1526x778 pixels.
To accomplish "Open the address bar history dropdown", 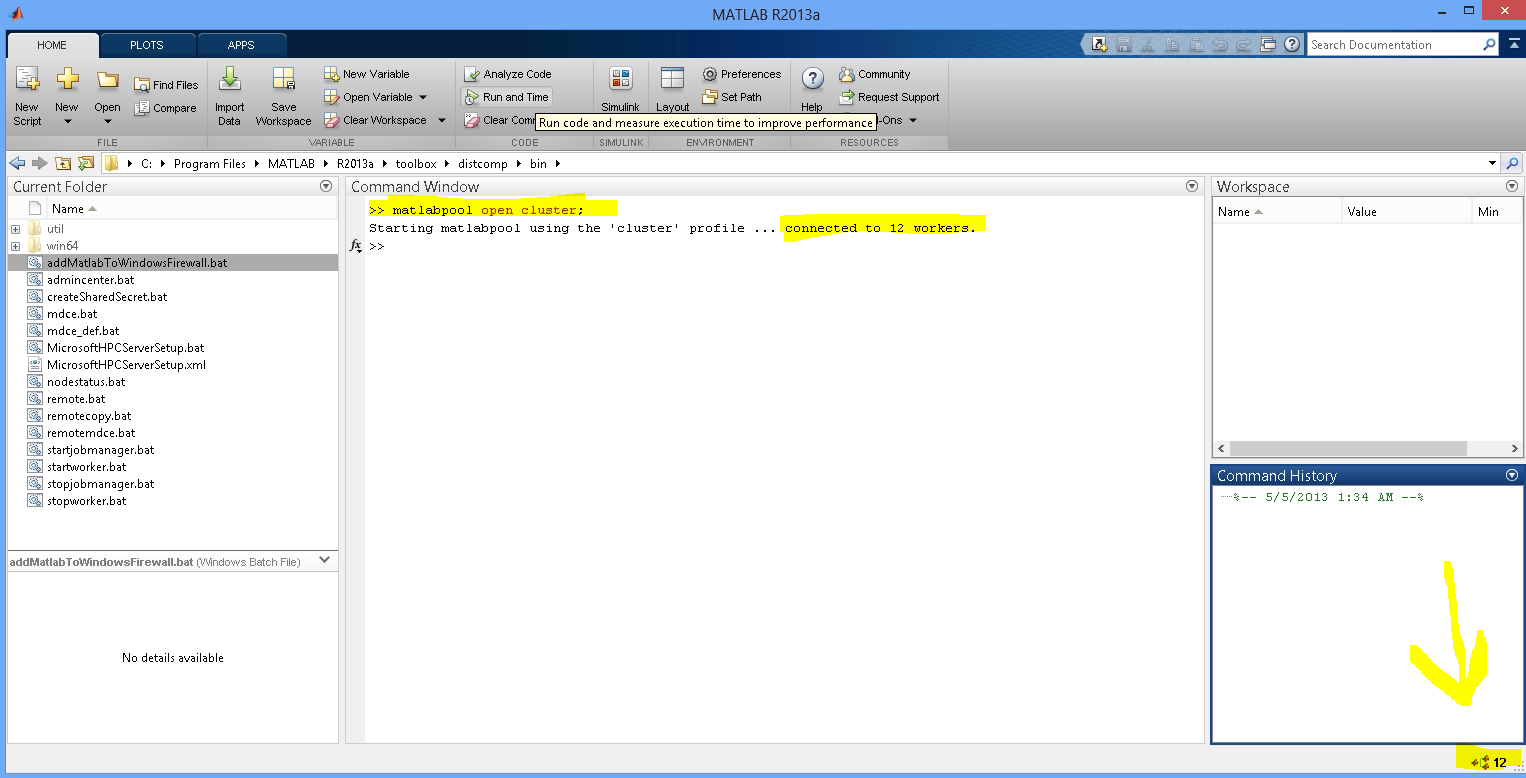I will (x=1492, y=163).
